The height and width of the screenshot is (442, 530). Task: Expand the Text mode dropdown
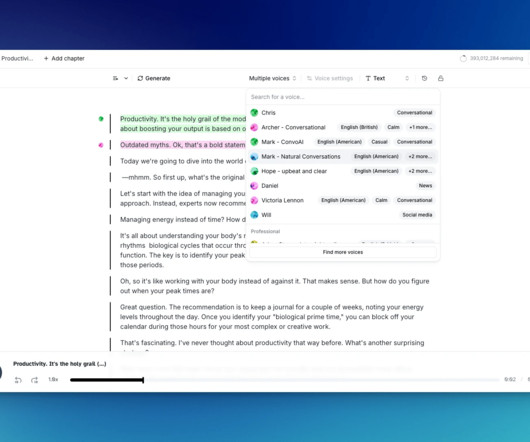coord(387,78)
